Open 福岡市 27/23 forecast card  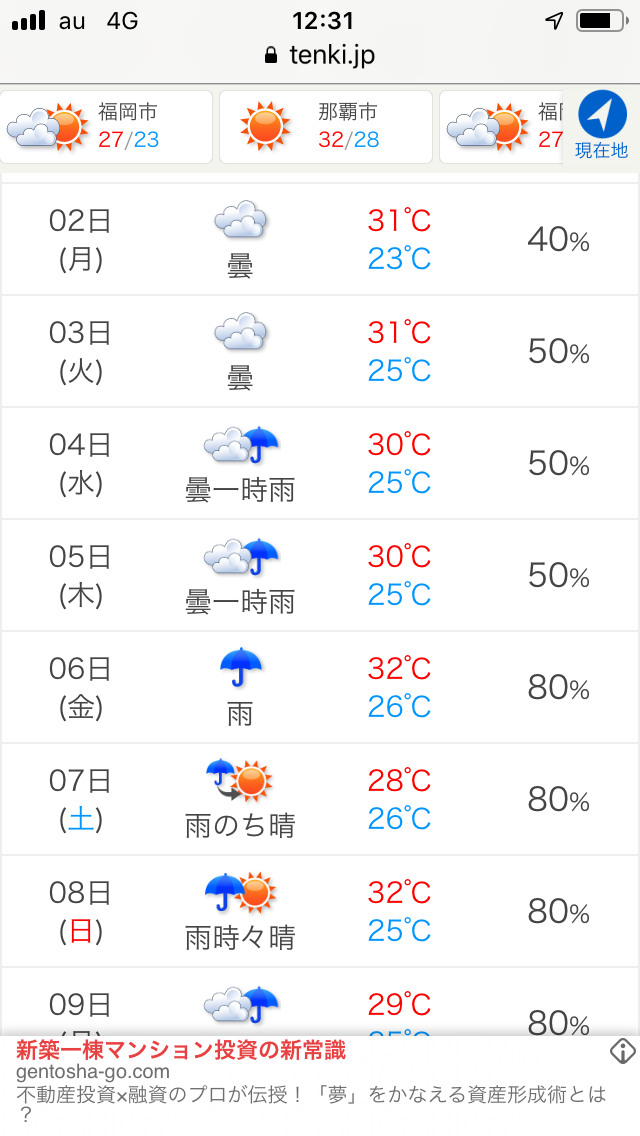point(107,127)
